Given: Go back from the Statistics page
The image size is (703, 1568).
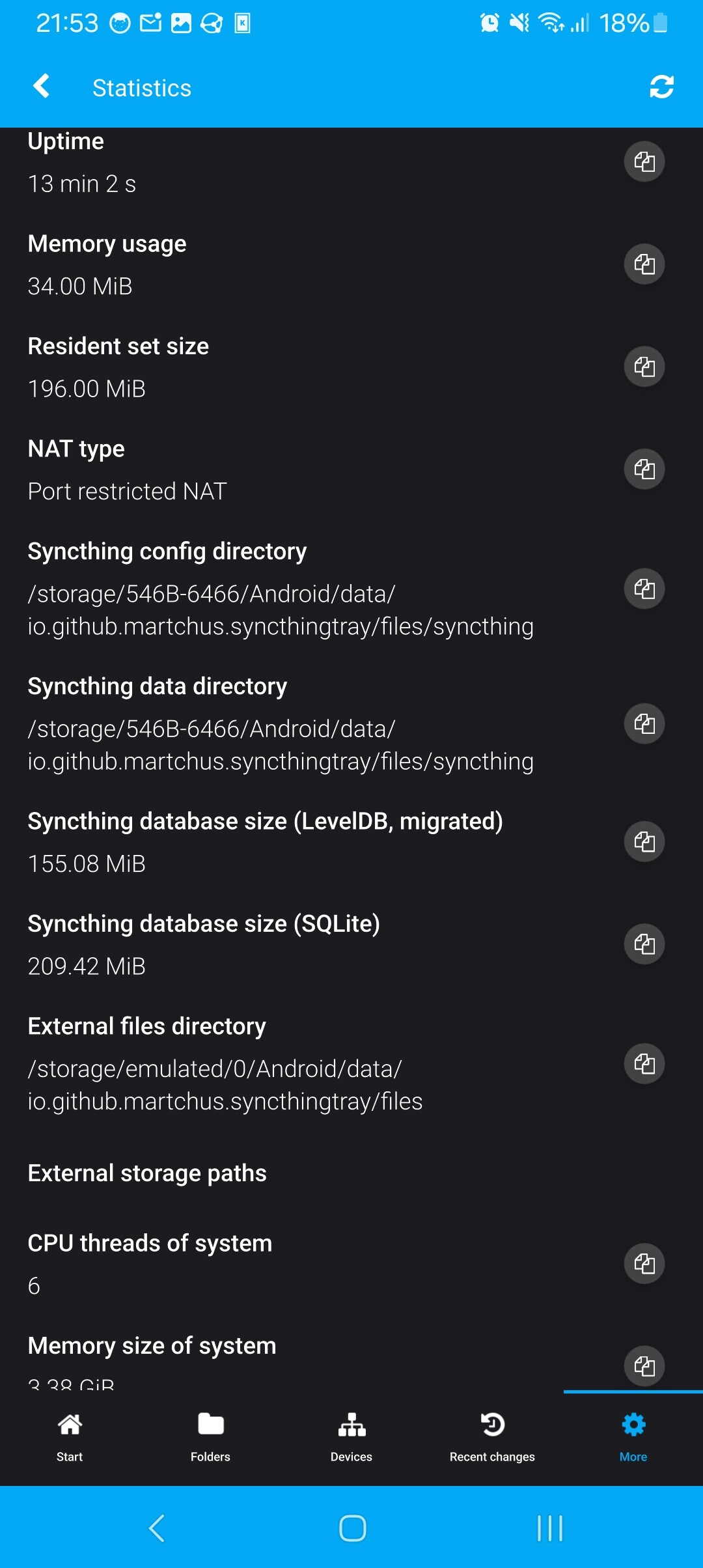Looking at the screenshot, I should tap(42, 86).
